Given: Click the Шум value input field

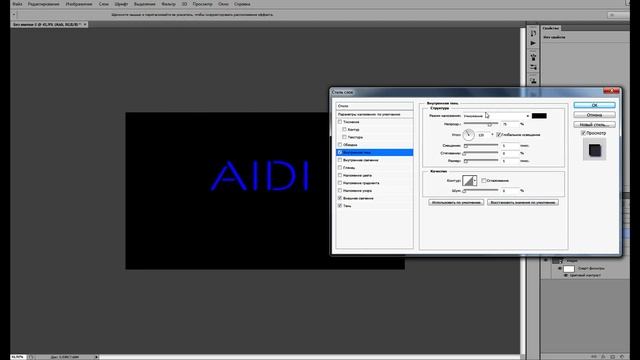Looking at the screenshot, I should (x=509, y=191).
